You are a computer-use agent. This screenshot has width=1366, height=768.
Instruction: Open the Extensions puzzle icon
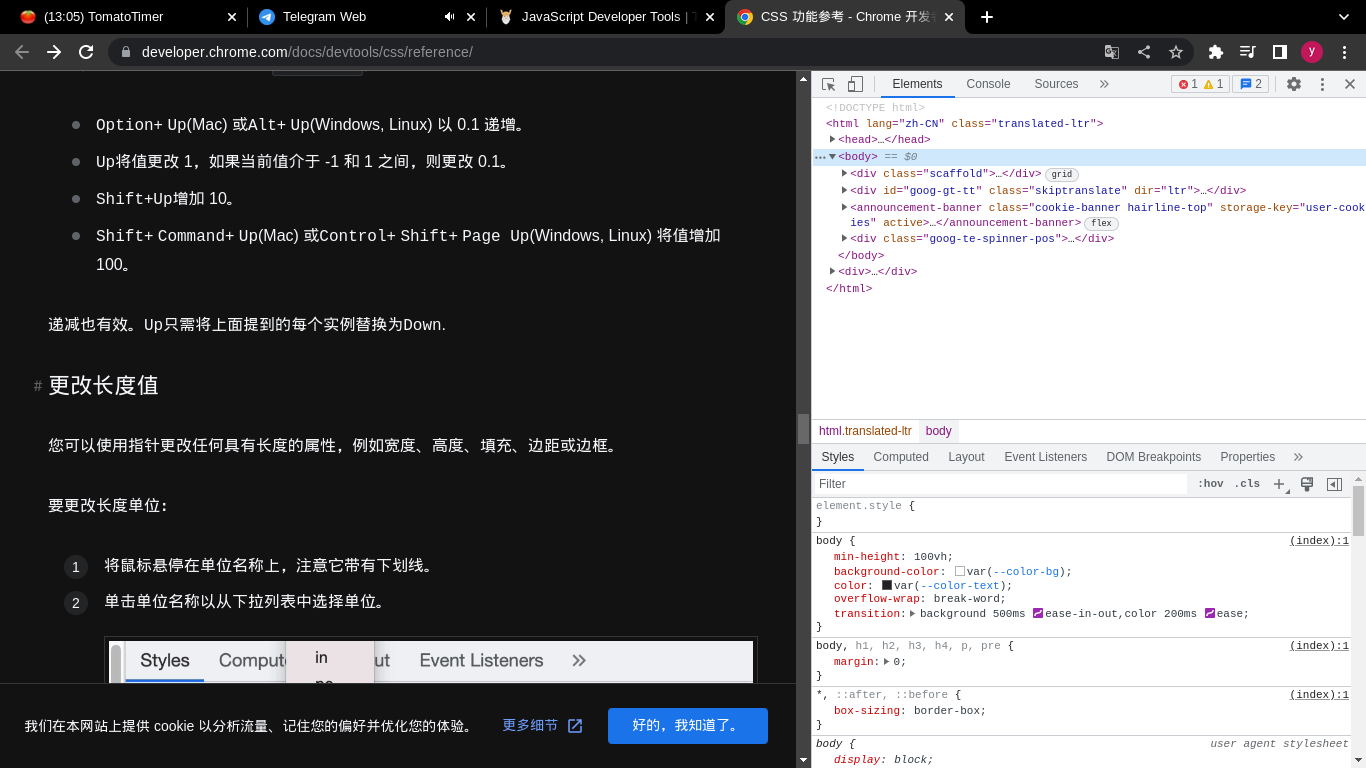(x=1216, y=52)
